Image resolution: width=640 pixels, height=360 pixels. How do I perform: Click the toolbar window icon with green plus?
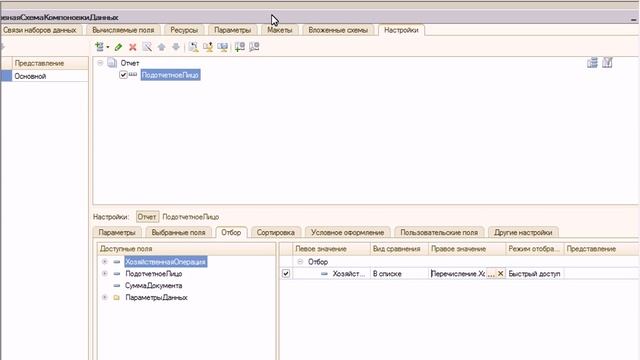[x=240, y=47]
